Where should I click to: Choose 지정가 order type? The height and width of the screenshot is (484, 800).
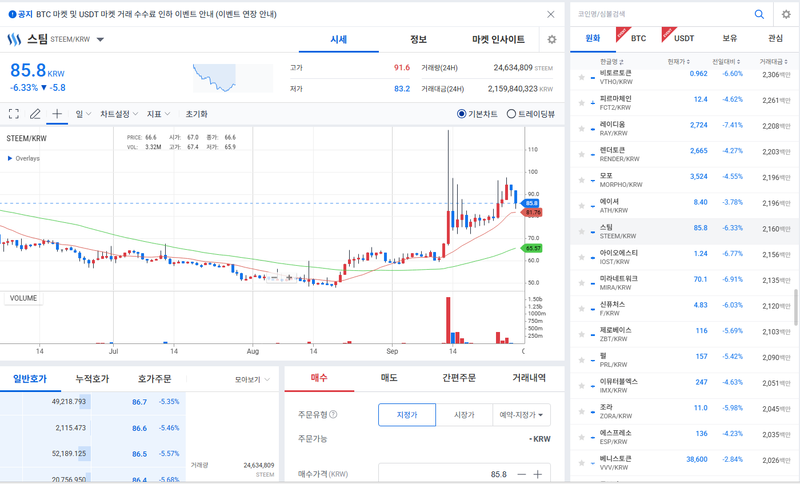[407, 415]
